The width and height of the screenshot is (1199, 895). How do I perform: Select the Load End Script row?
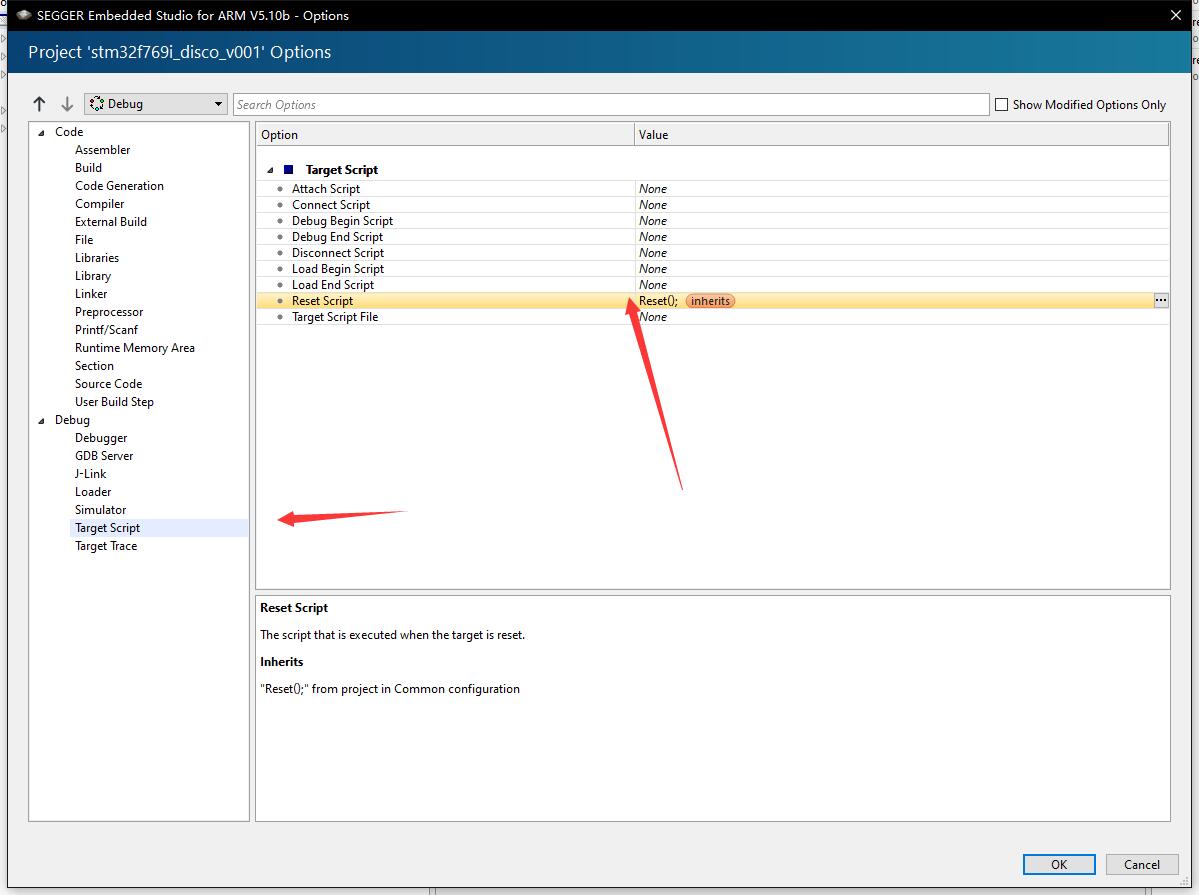(712, 285)
